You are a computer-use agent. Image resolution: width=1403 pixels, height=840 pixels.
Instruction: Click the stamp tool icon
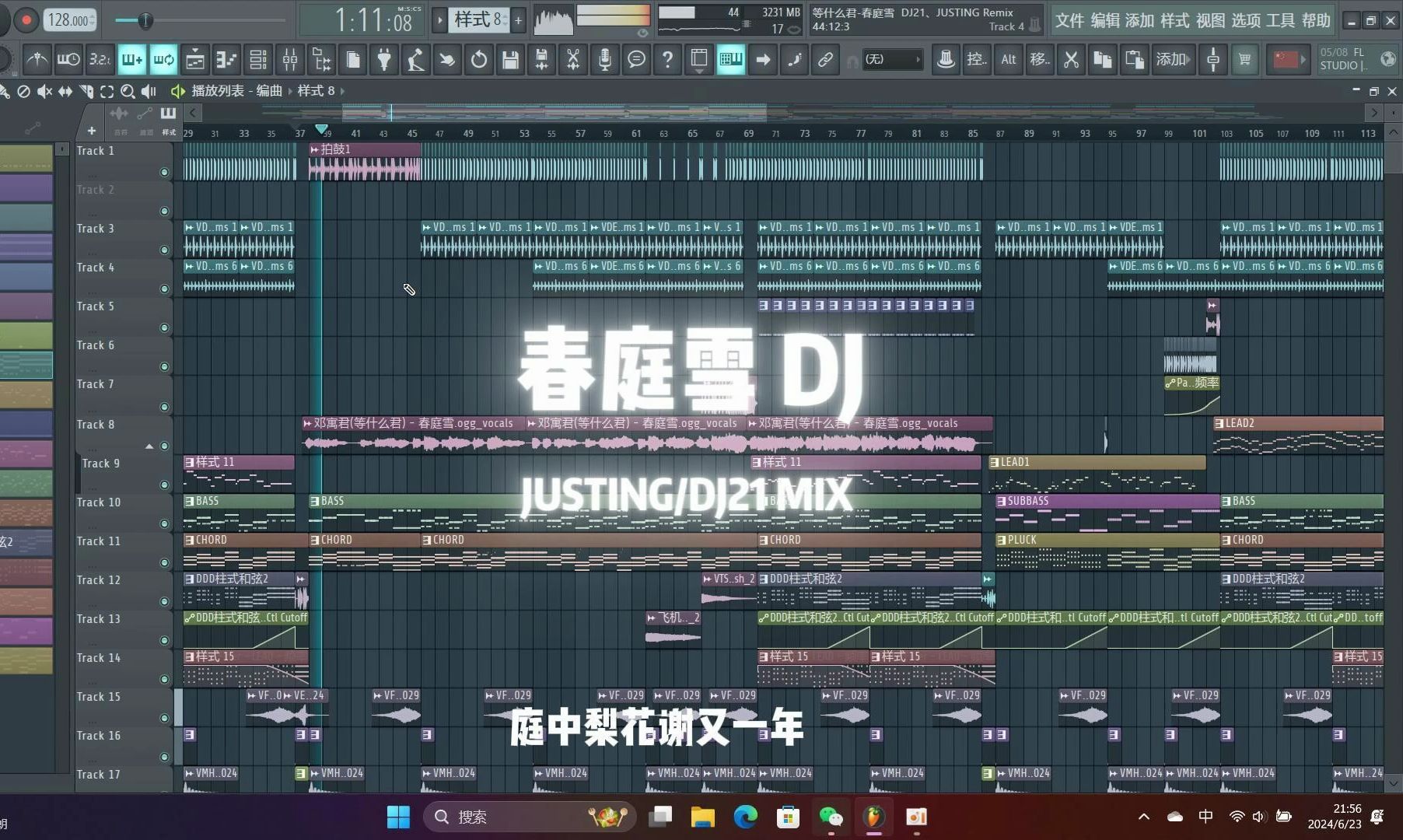946,59
